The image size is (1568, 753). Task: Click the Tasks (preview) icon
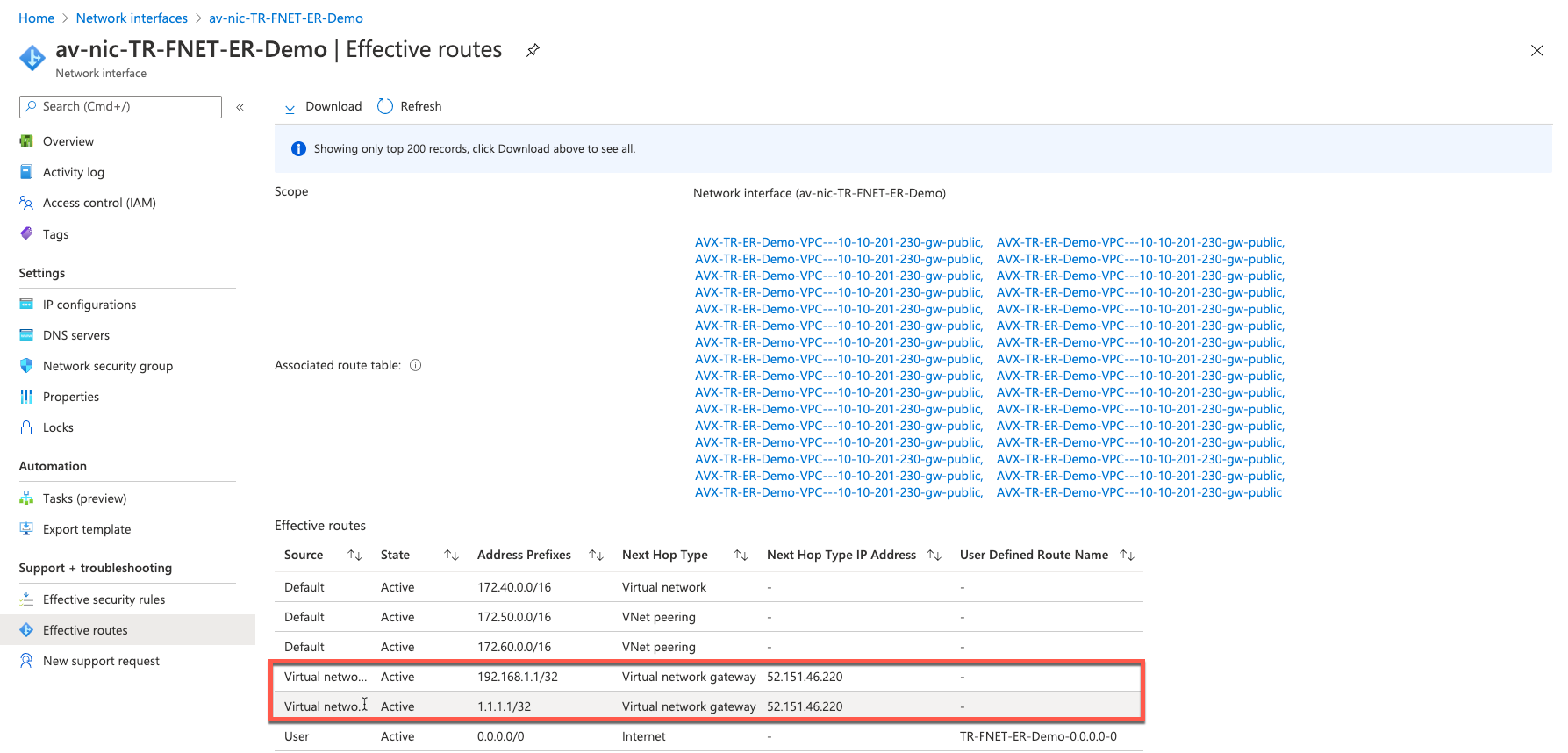[26, 498]
